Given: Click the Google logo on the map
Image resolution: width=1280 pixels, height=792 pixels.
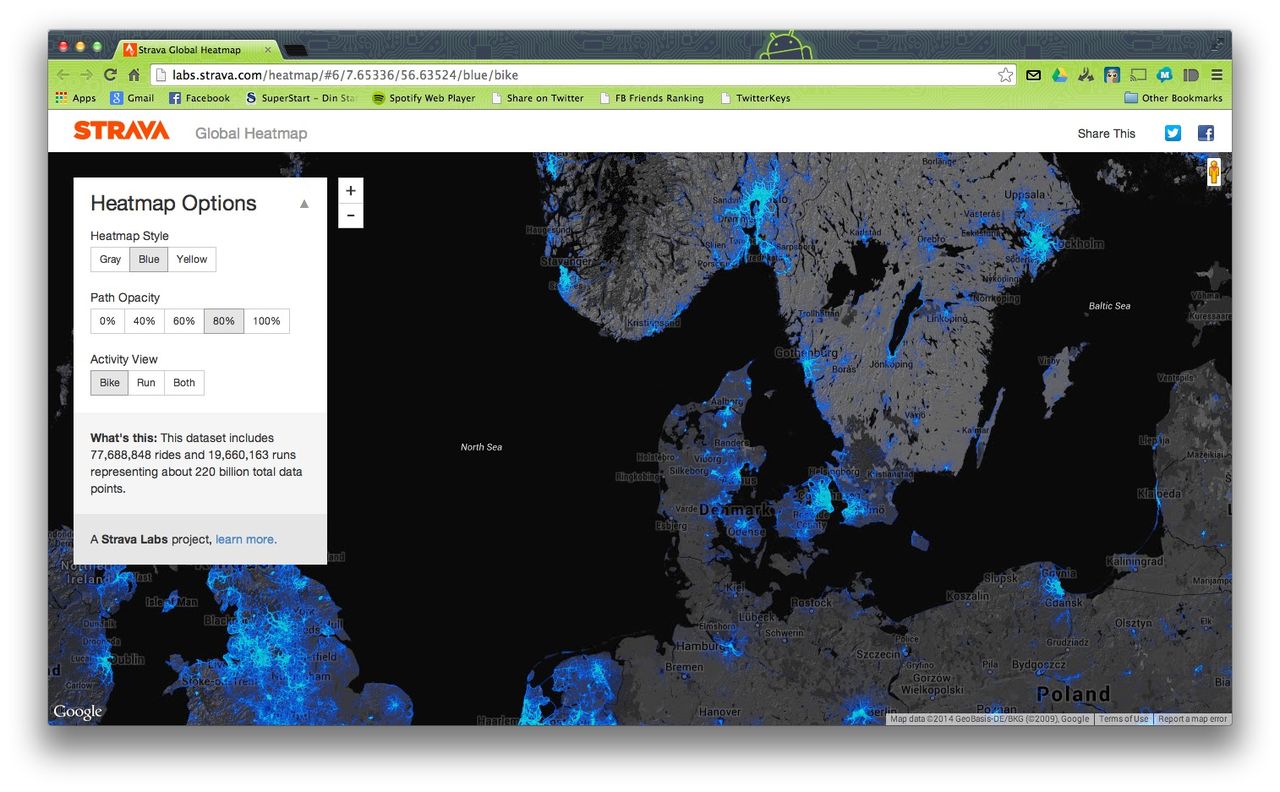Looking at the screenshot, I should [78, 711].
